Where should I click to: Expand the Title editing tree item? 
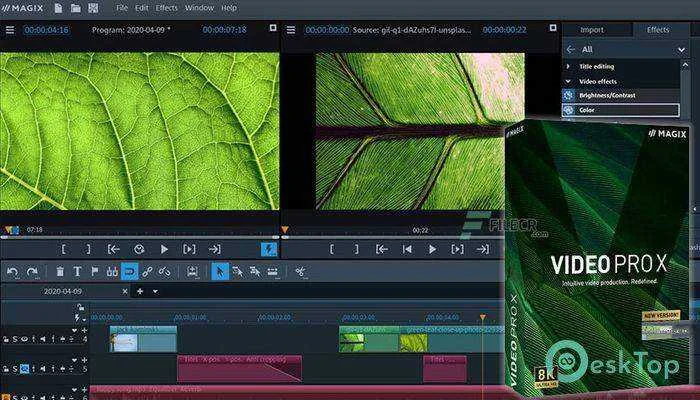pos(568,67)
